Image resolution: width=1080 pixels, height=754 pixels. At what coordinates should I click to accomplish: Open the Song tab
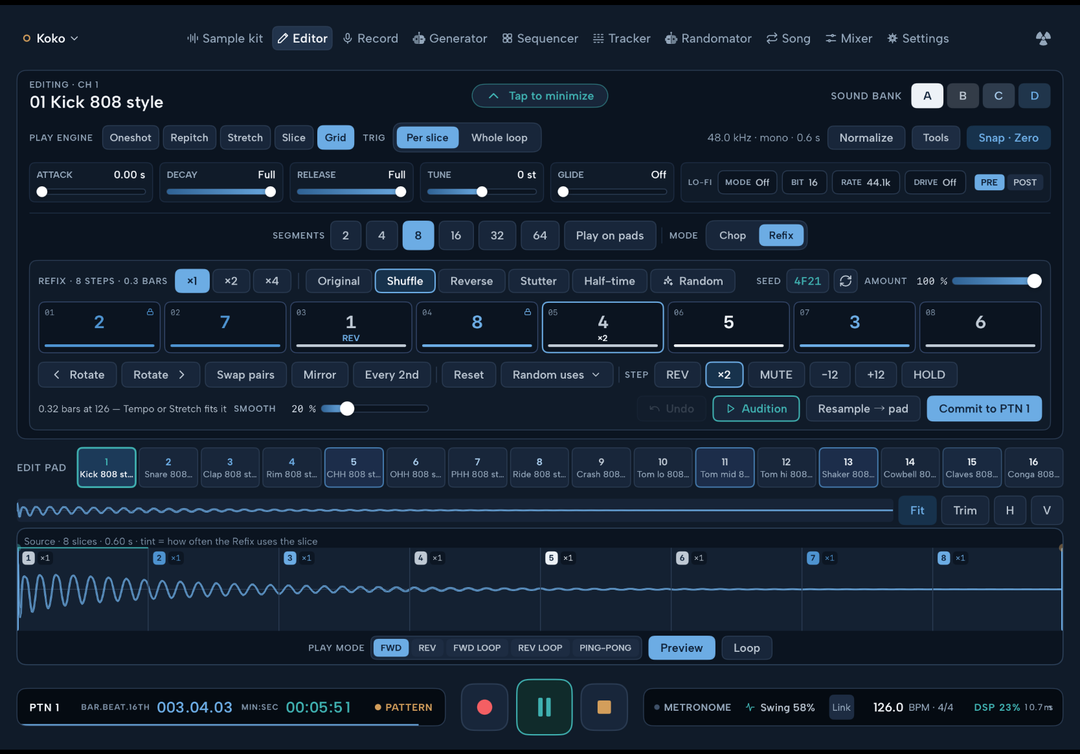788,39
